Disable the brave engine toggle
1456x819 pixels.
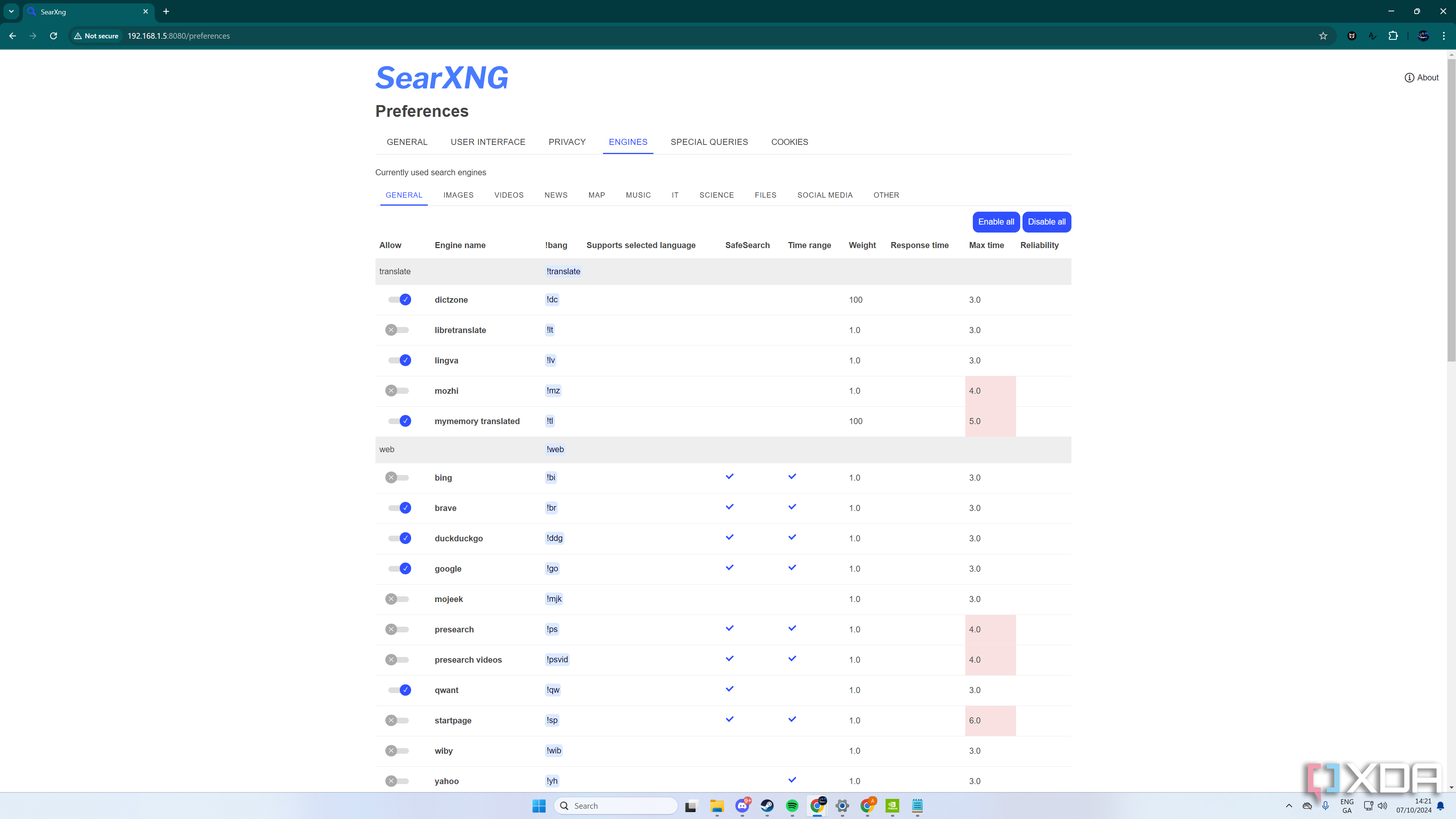[x=399, y=508]
